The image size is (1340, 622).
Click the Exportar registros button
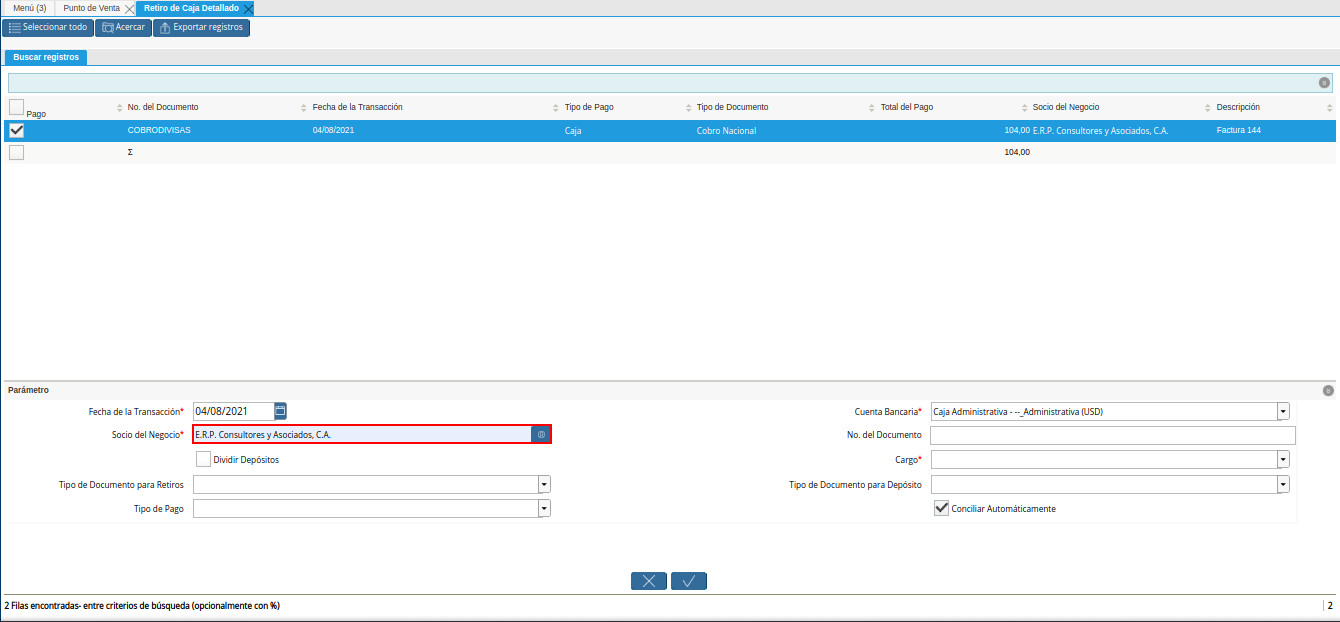point(201,27)
